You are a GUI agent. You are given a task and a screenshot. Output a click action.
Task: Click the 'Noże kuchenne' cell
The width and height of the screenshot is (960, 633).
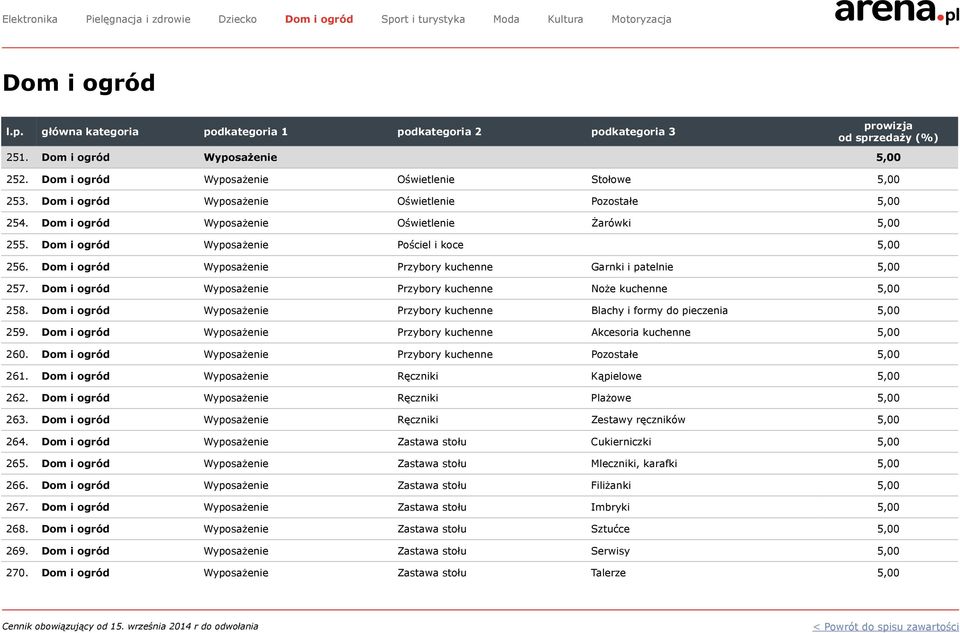pos(629,288)
